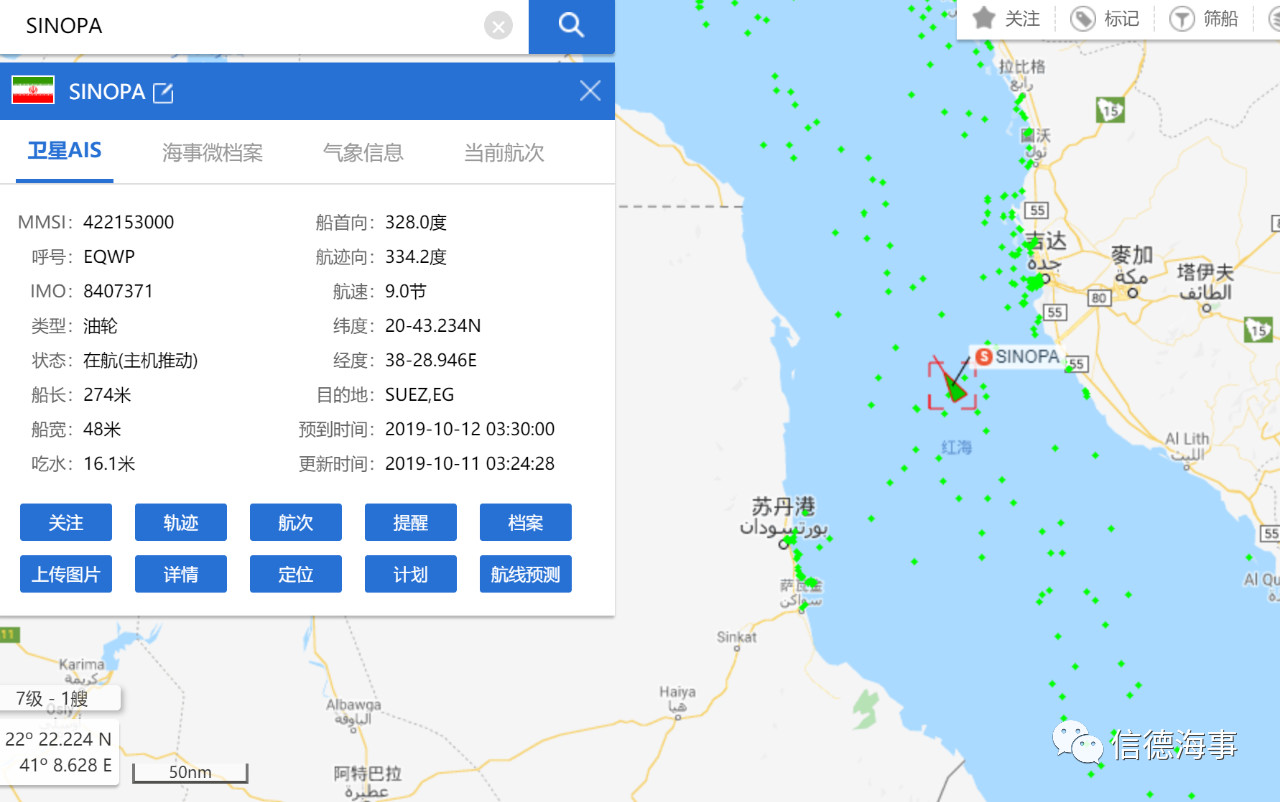Click the speed value 9.0节
Image resolution: width=1280 pixels, height=802 pixels.
[406, 291]
